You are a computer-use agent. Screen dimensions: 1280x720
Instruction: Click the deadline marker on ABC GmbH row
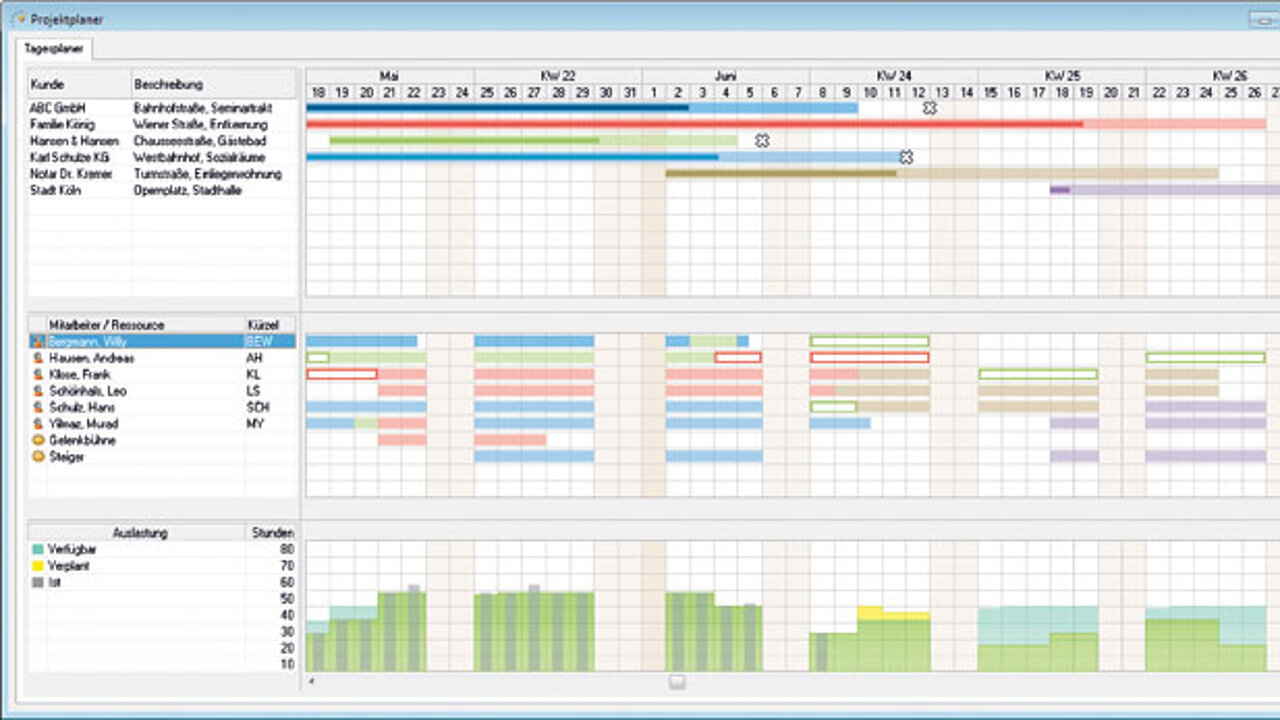pos(930,108)
